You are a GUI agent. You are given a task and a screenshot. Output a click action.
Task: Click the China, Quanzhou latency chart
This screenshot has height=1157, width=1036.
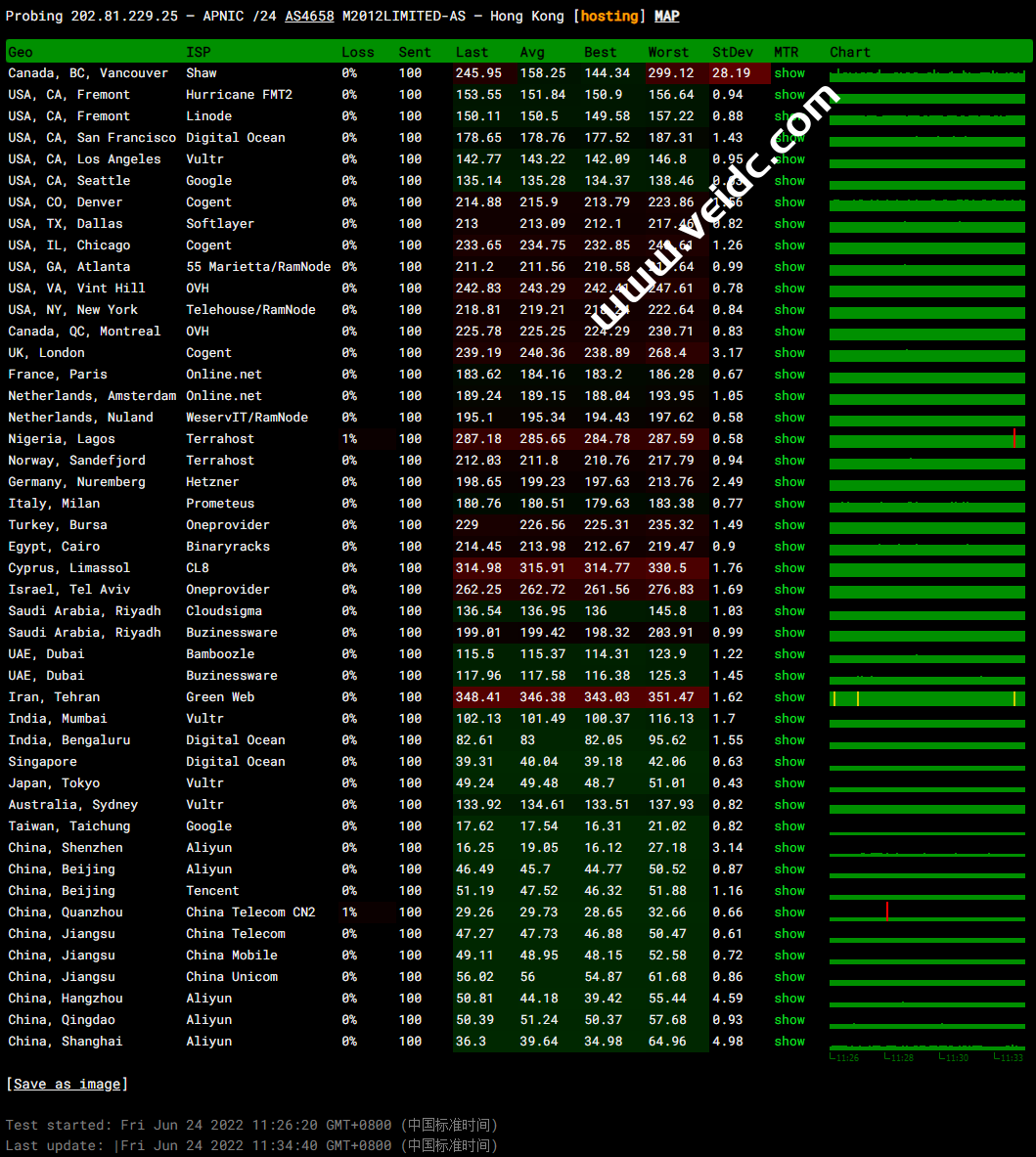coord(926,912)
